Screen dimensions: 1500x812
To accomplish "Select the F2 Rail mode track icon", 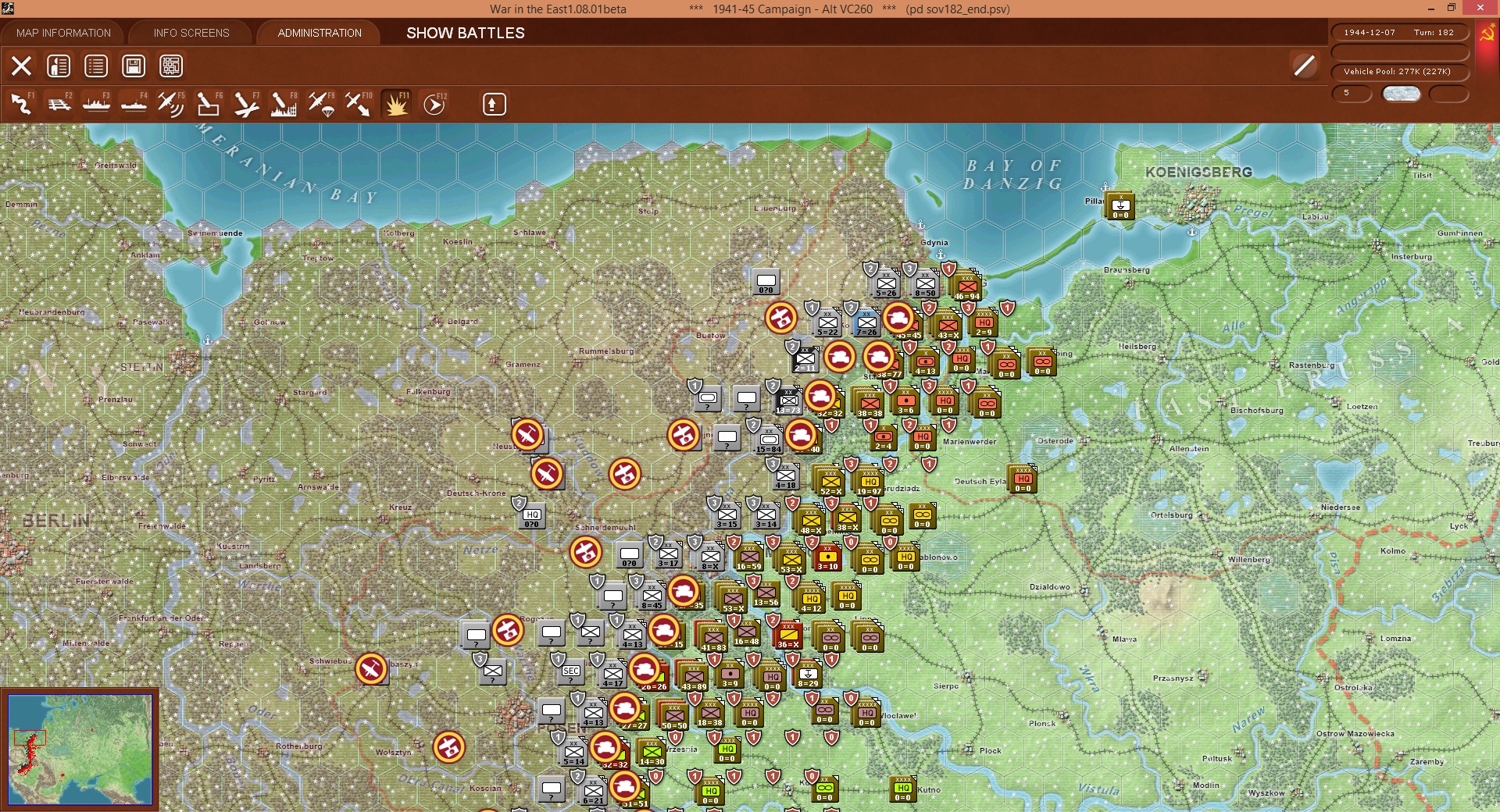I will tap(59, 104).
